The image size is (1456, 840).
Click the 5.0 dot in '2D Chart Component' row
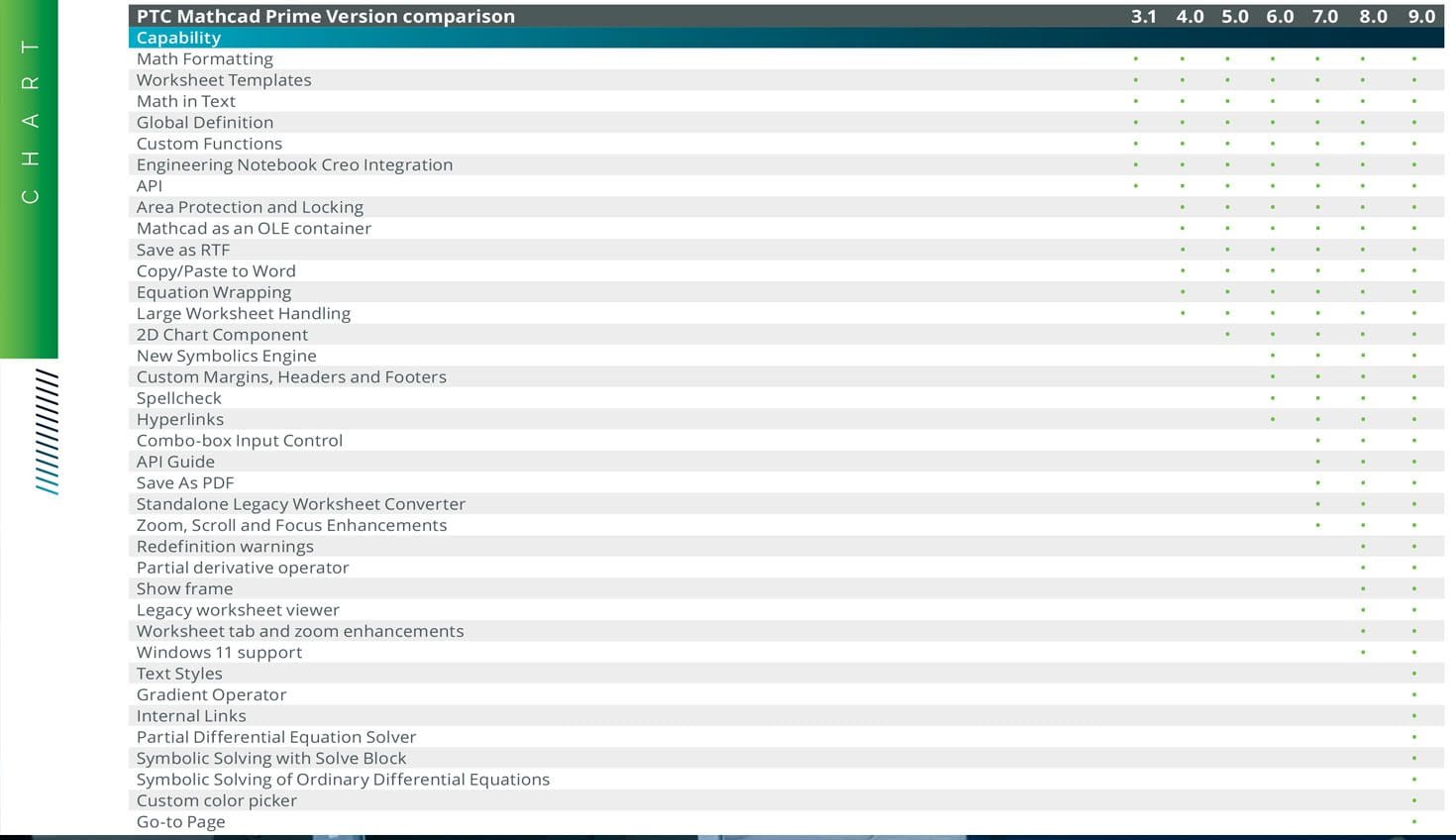[1228, 335]
